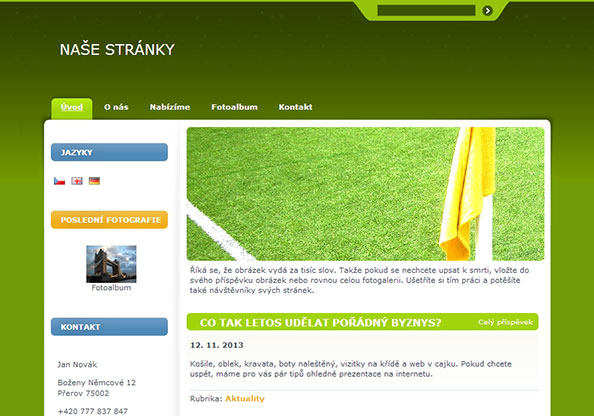The image size is (594, 416).
Task: Select the Czech flag language icon
Action: coord(59,181)
